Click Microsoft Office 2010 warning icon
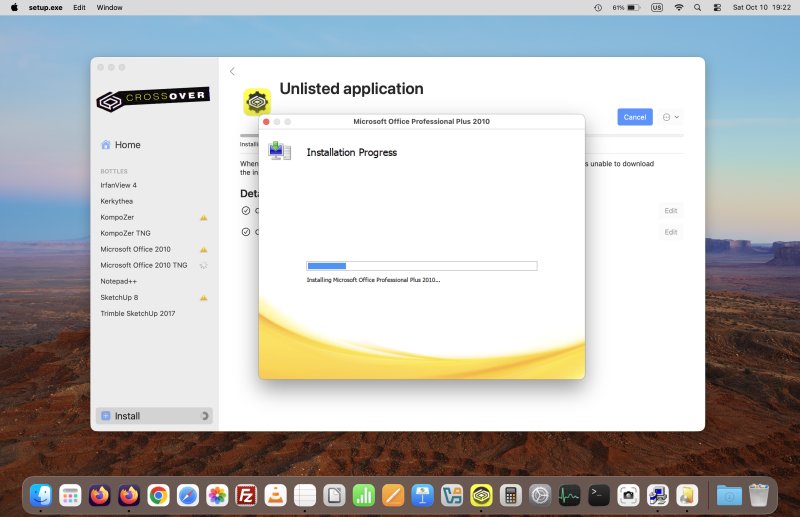 pos(204,250)
